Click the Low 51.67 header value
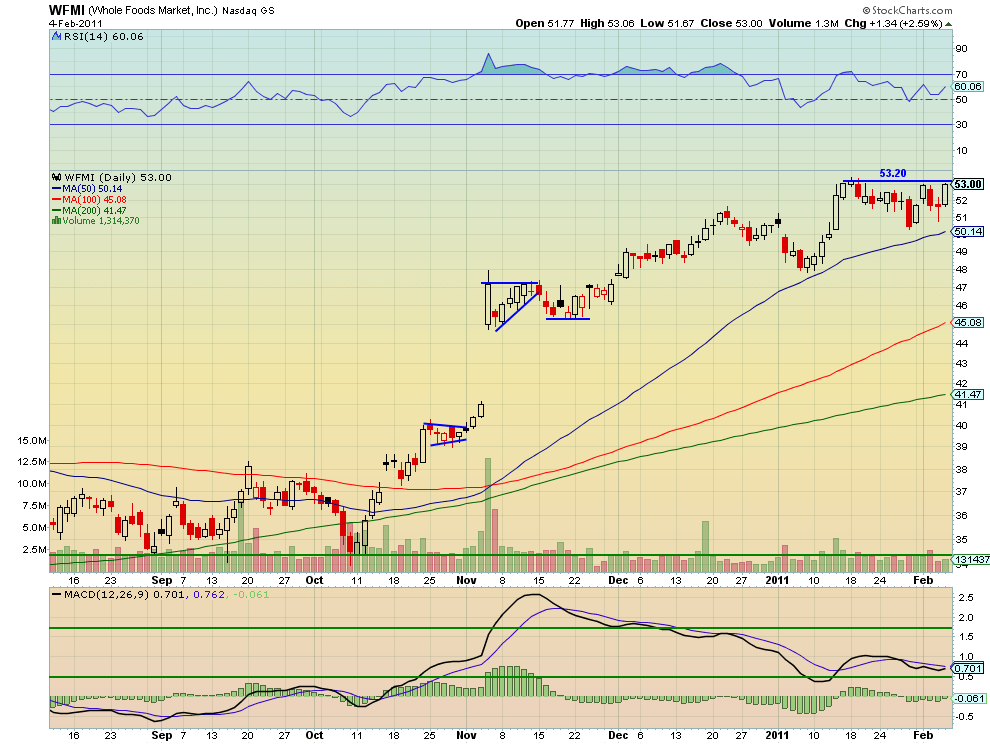 (667, 23)
